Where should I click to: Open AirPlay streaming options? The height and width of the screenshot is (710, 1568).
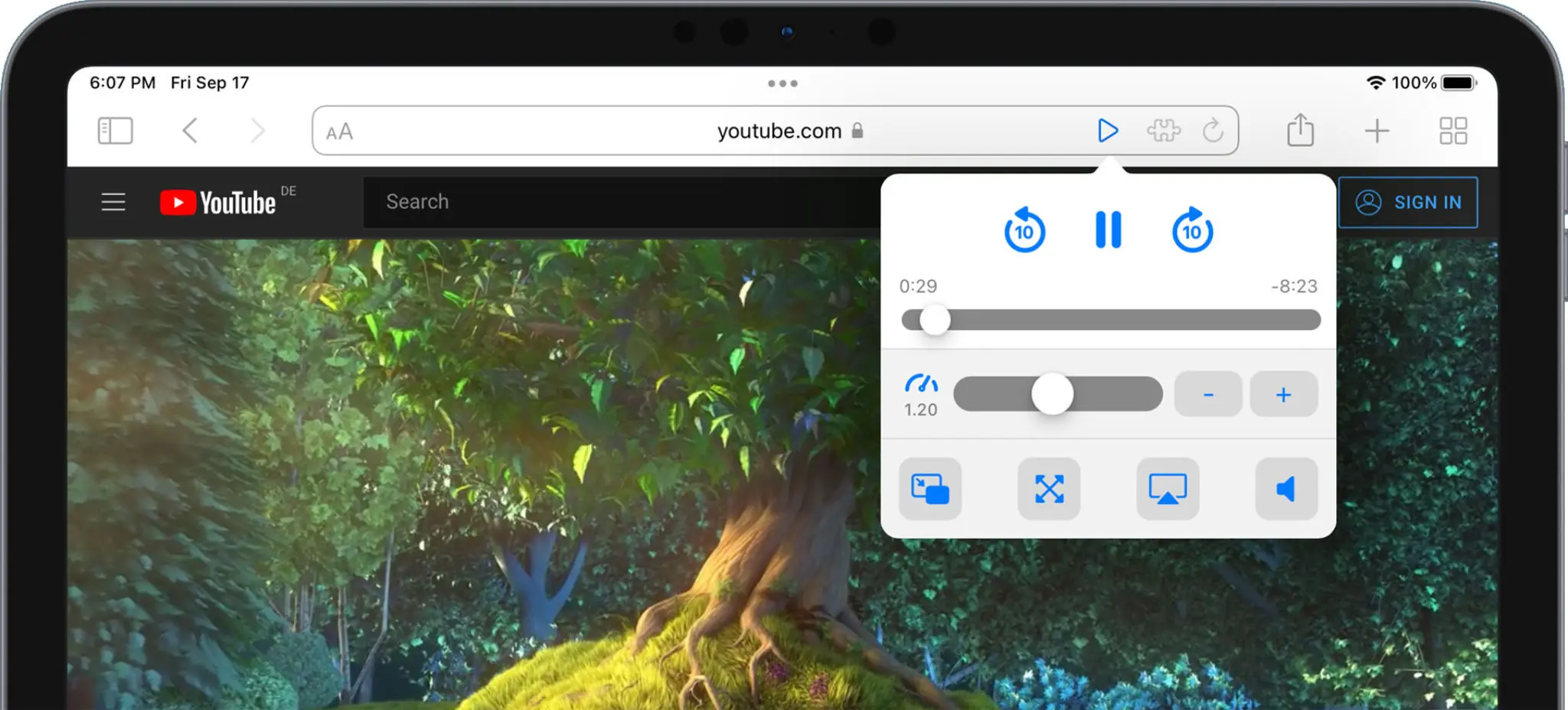(1168, 489)
